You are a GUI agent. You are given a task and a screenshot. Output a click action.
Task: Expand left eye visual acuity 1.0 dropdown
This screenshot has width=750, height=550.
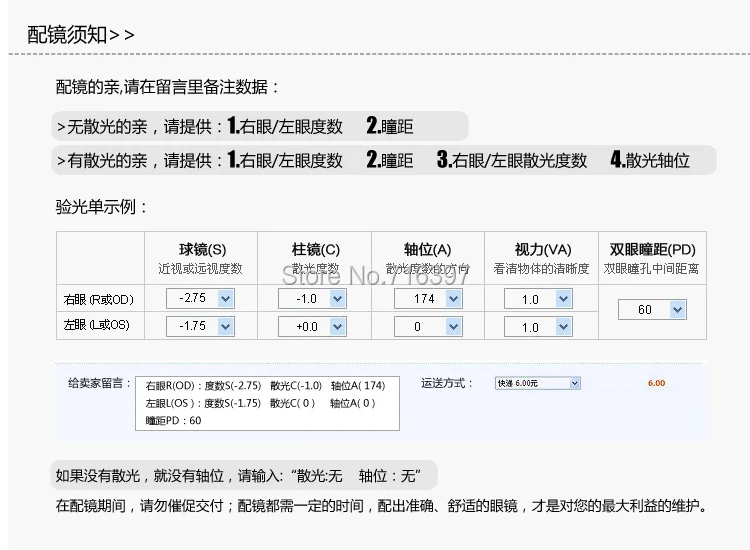tap(538, 327)
